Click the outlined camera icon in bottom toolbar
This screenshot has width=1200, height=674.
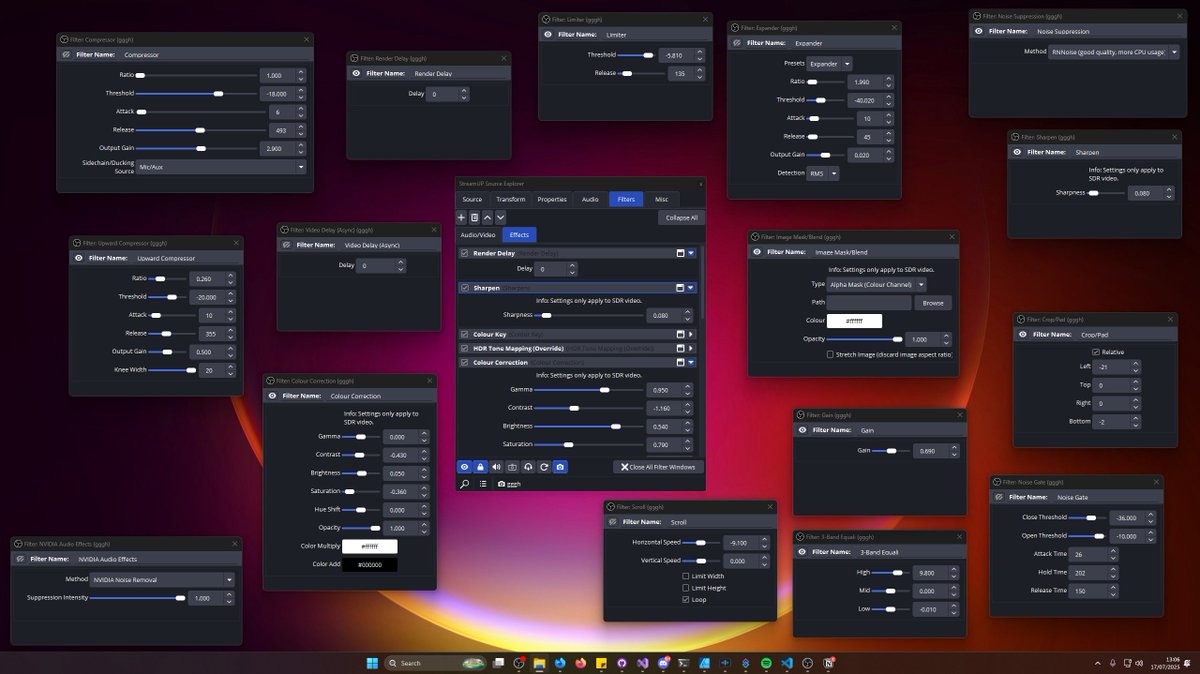[x=512, y=467]
